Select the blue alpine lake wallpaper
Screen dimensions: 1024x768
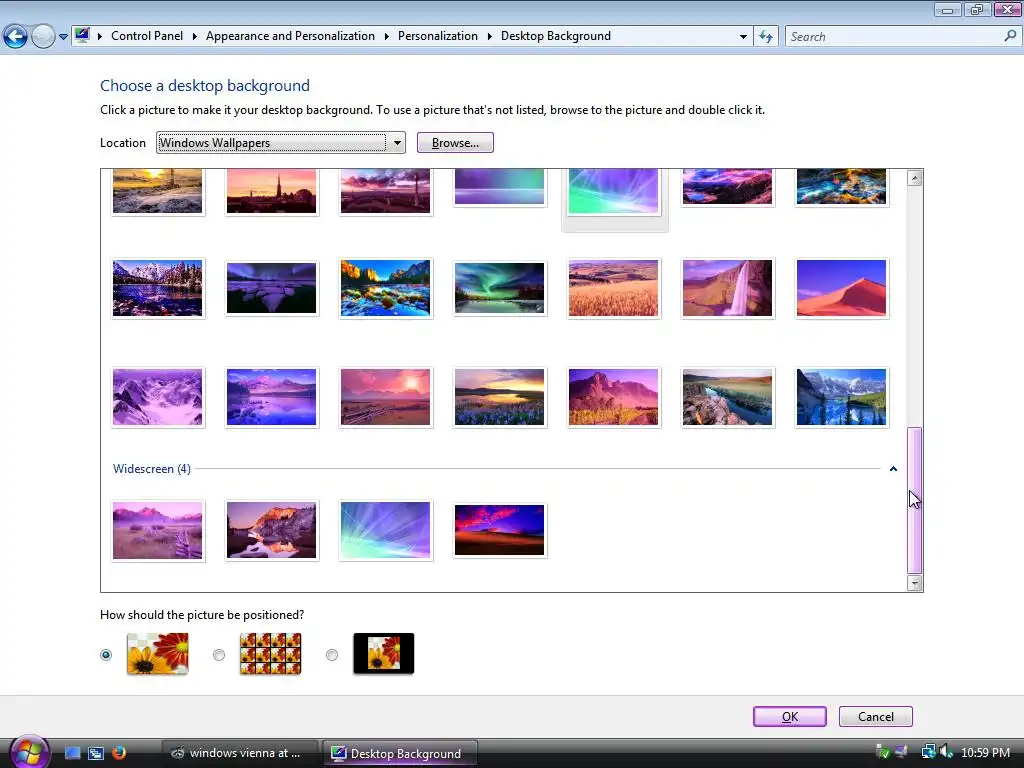click(841, 397)
